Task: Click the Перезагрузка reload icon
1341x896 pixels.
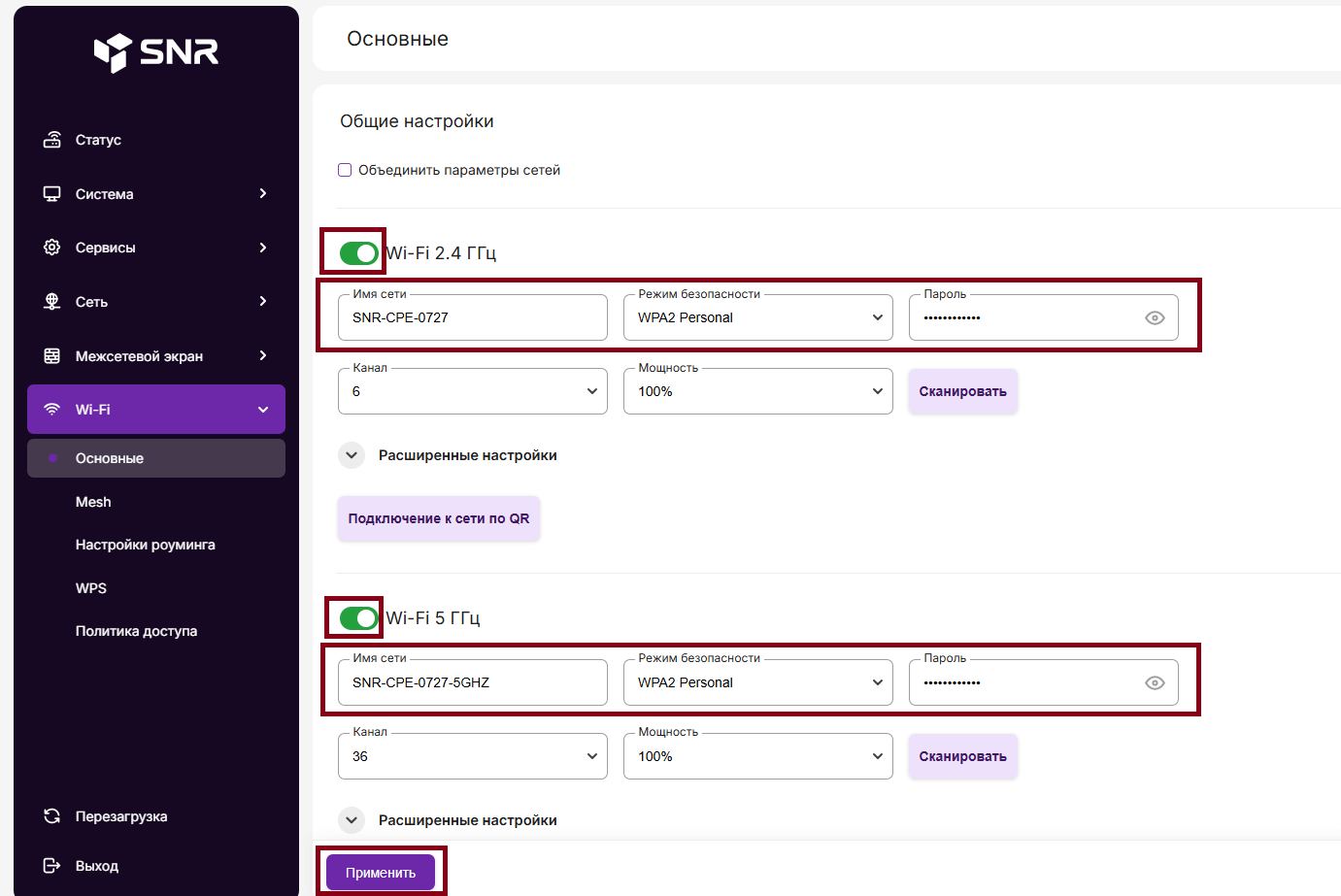Action: pos(52,816)
